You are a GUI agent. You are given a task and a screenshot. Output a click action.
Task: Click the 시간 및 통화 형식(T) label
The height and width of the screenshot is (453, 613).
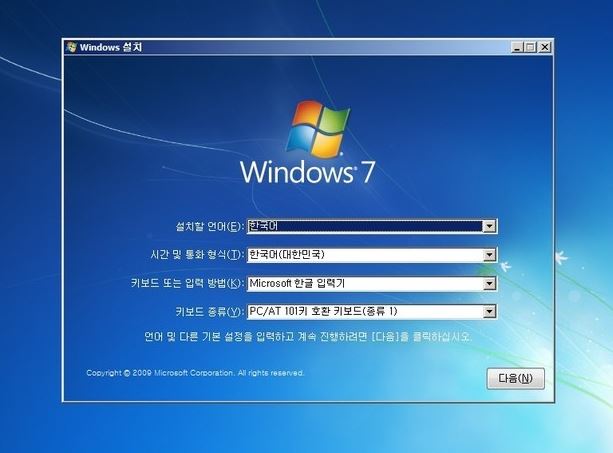(x=197, y=255)
